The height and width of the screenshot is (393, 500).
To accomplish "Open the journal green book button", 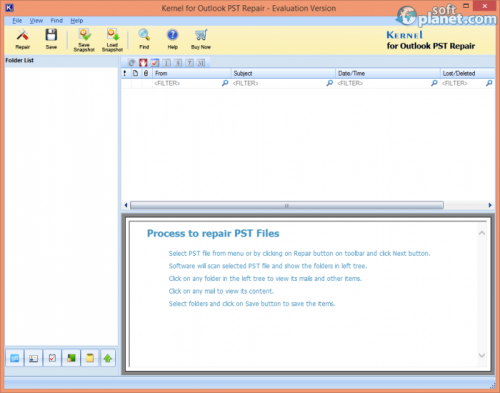I will (x=71, y=358).
